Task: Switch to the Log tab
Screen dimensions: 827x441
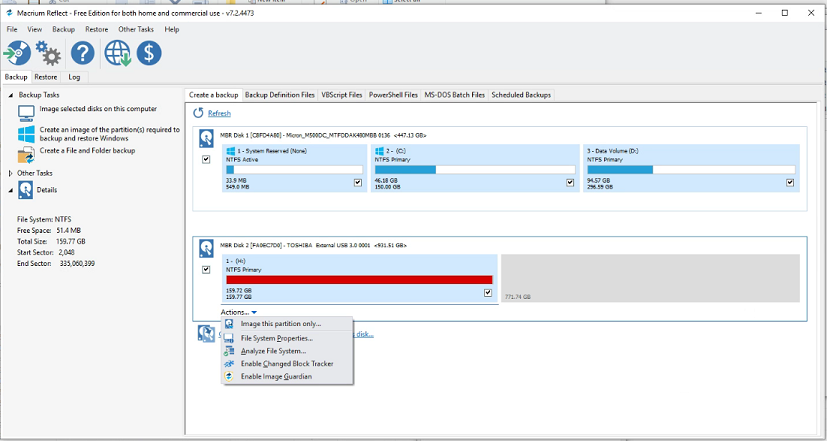Action: (74, 77)
